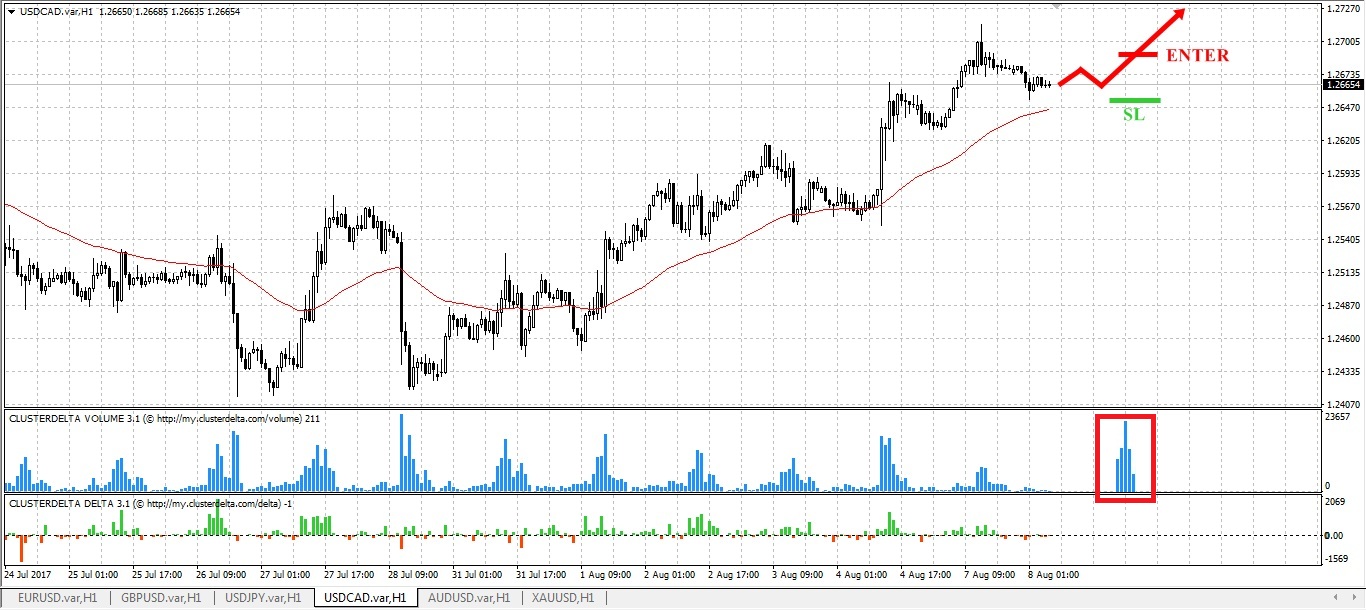Screen dimensions: 1366x610
Task: Click the 24 Jul 2017 time axis label
Action: coord(28,576)
